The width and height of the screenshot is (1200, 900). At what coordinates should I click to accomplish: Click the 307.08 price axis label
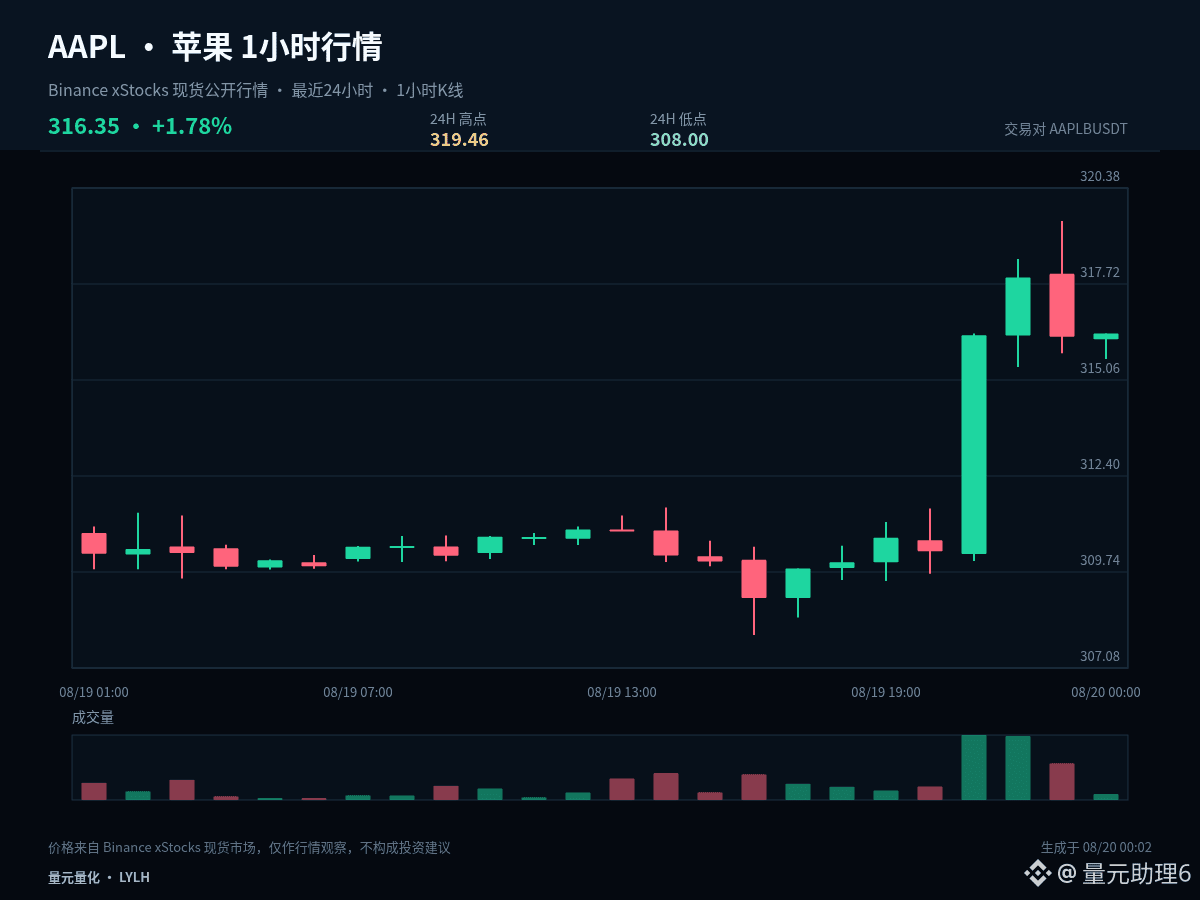pyautogui.click(x=1100, y=656)
